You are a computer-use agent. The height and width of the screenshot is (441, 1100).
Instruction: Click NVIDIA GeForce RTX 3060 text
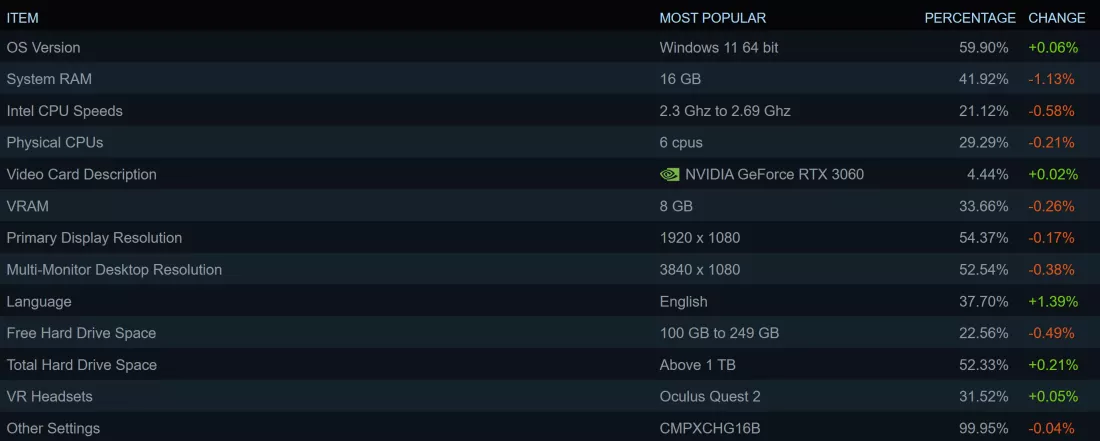coord(774,175)
